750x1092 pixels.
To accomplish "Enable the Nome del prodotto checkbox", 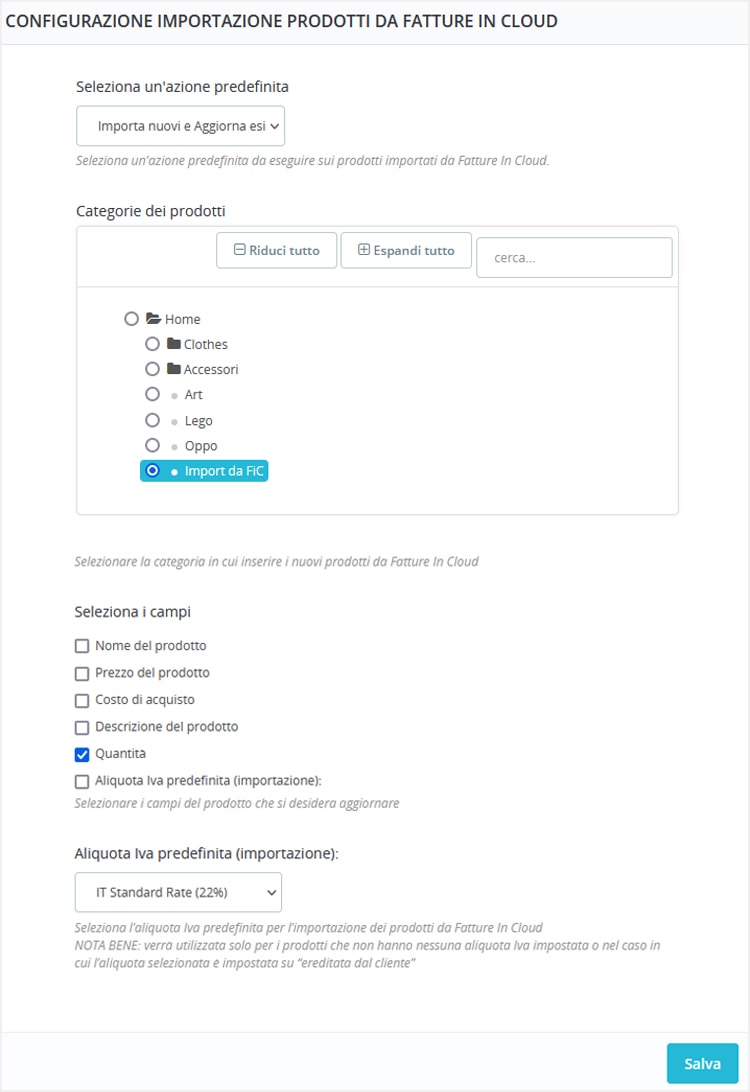I will 82,646.
